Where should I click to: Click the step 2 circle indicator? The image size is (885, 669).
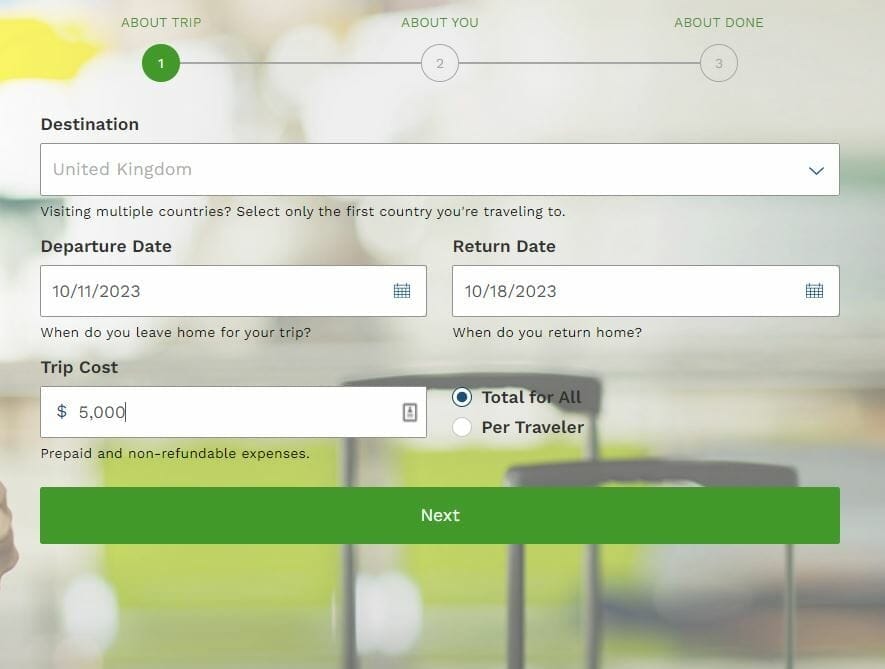(439, 64)
